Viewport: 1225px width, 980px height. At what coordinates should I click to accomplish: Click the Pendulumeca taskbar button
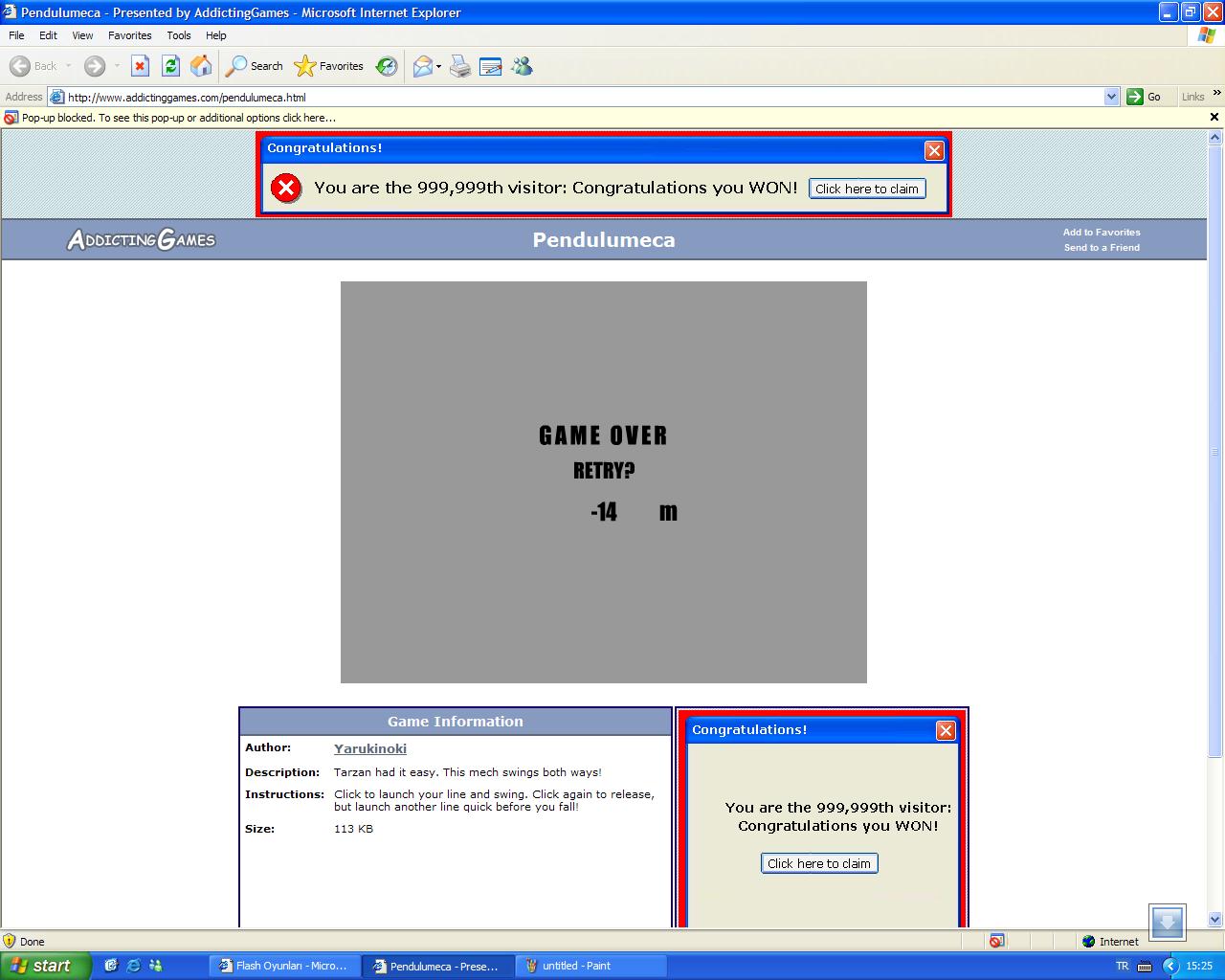pos(437,966)
